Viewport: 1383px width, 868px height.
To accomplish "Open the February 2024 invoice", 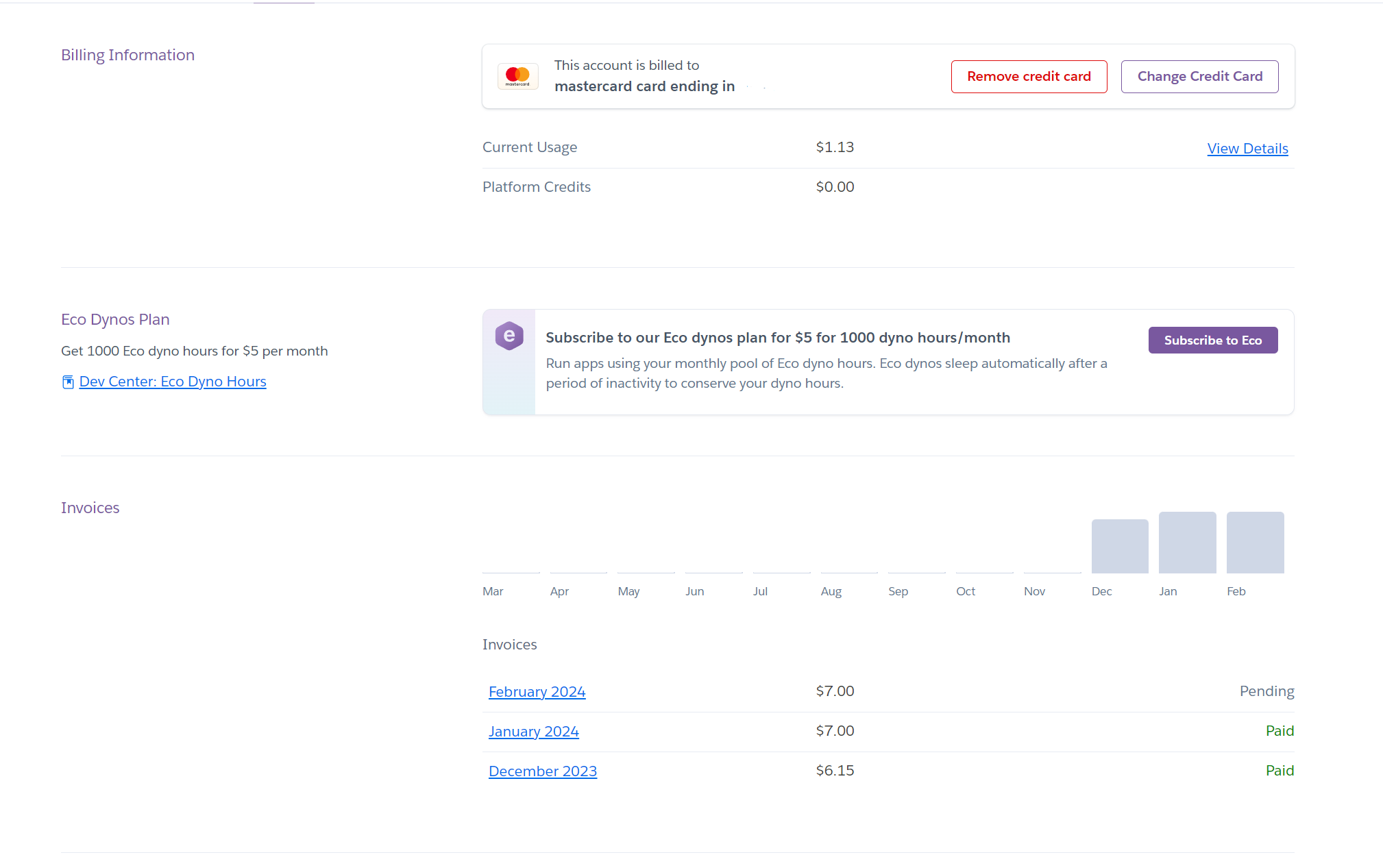I will 537,692.
